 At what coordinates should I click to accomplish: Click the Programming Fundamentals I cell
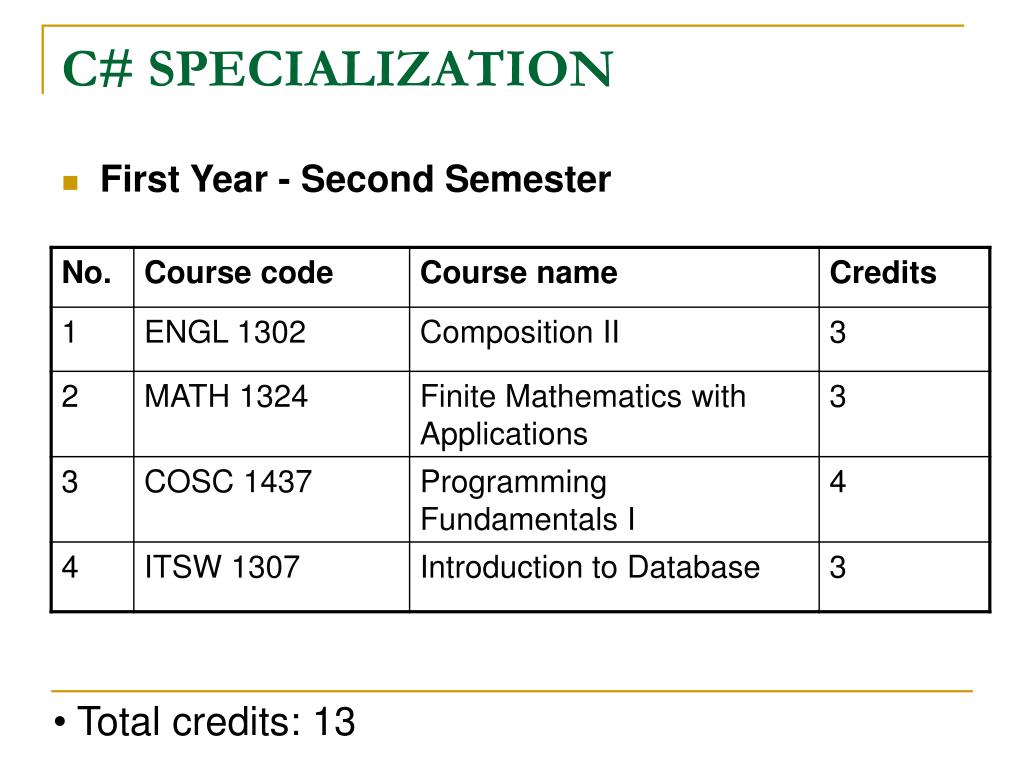[x=614, y=500]
